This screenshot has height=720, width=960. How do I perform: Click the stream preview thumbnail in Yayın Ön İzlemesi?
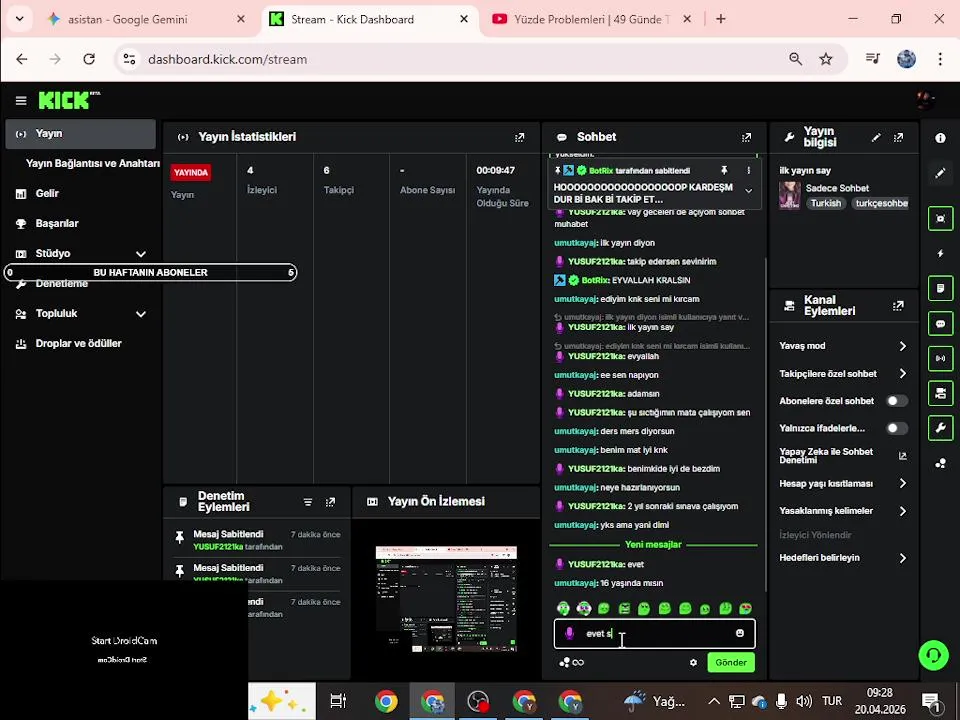[x=446, y=599]
